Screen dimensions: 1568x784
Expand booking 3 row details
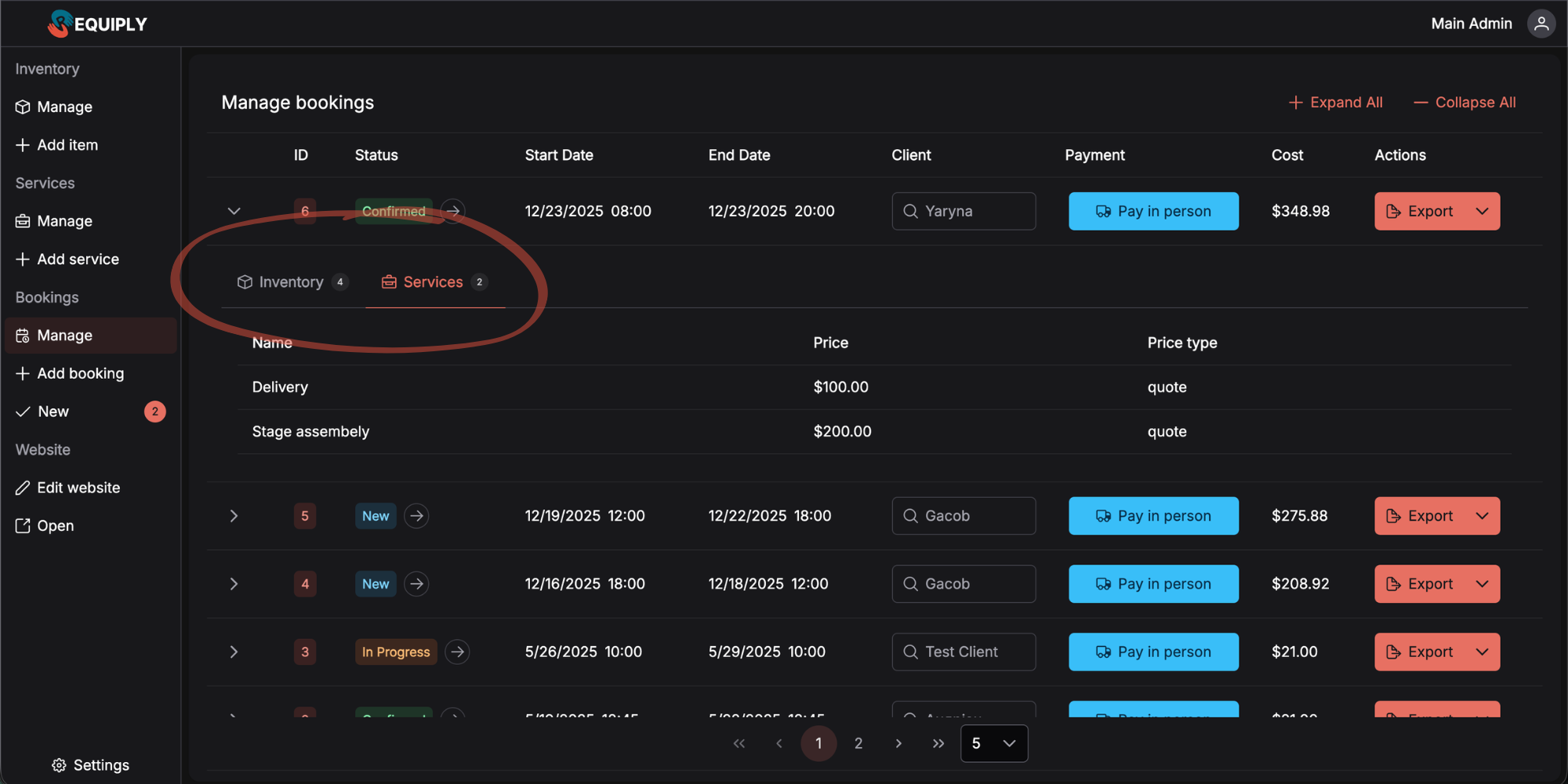(x=234, y=652)
